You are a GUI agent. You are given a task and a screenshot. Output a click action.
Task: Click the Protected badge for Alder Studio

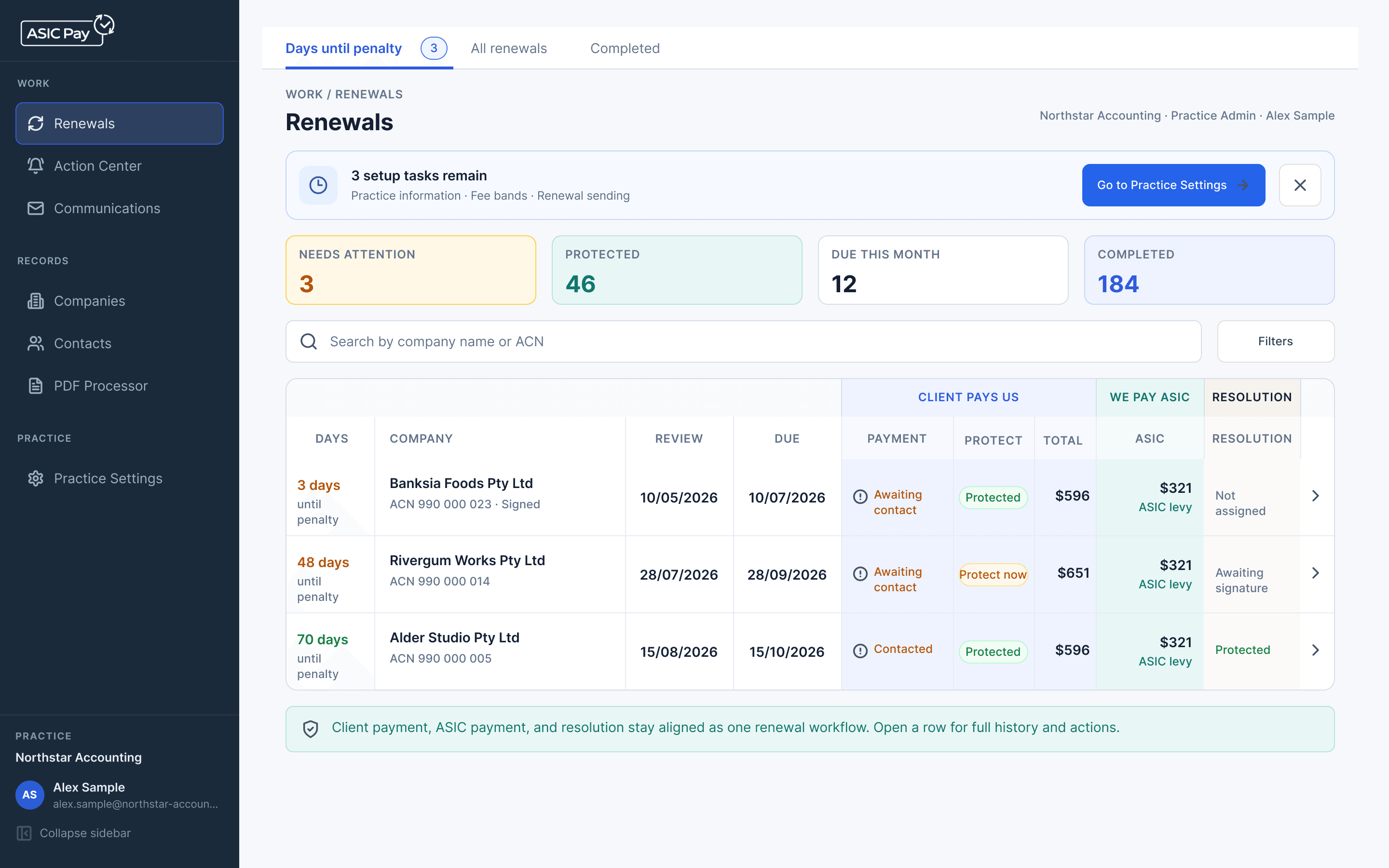(x=993, y=651)
